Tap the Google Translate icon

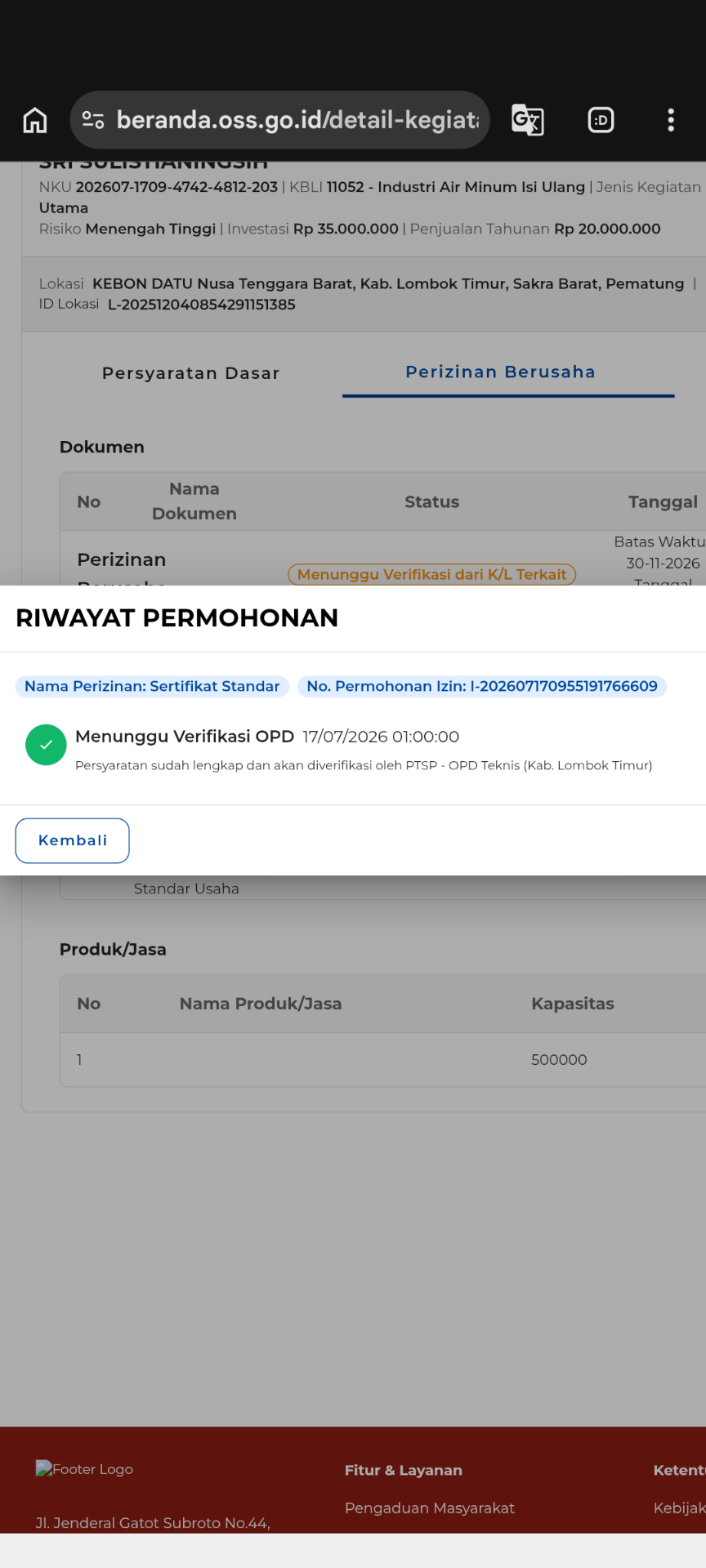coord(528,120)
